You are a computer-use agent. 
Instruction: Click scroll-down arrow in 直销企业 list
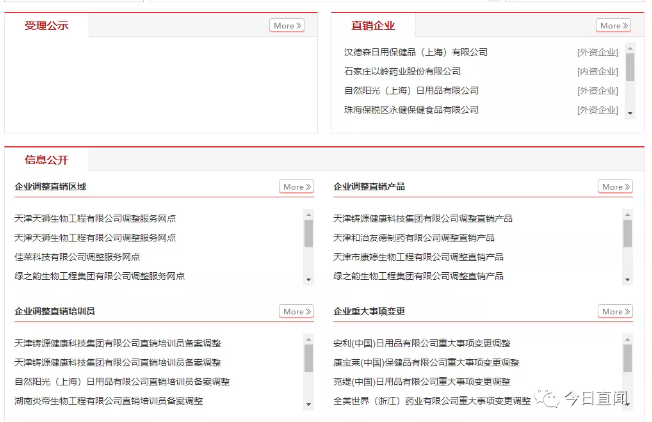point(630,114)
